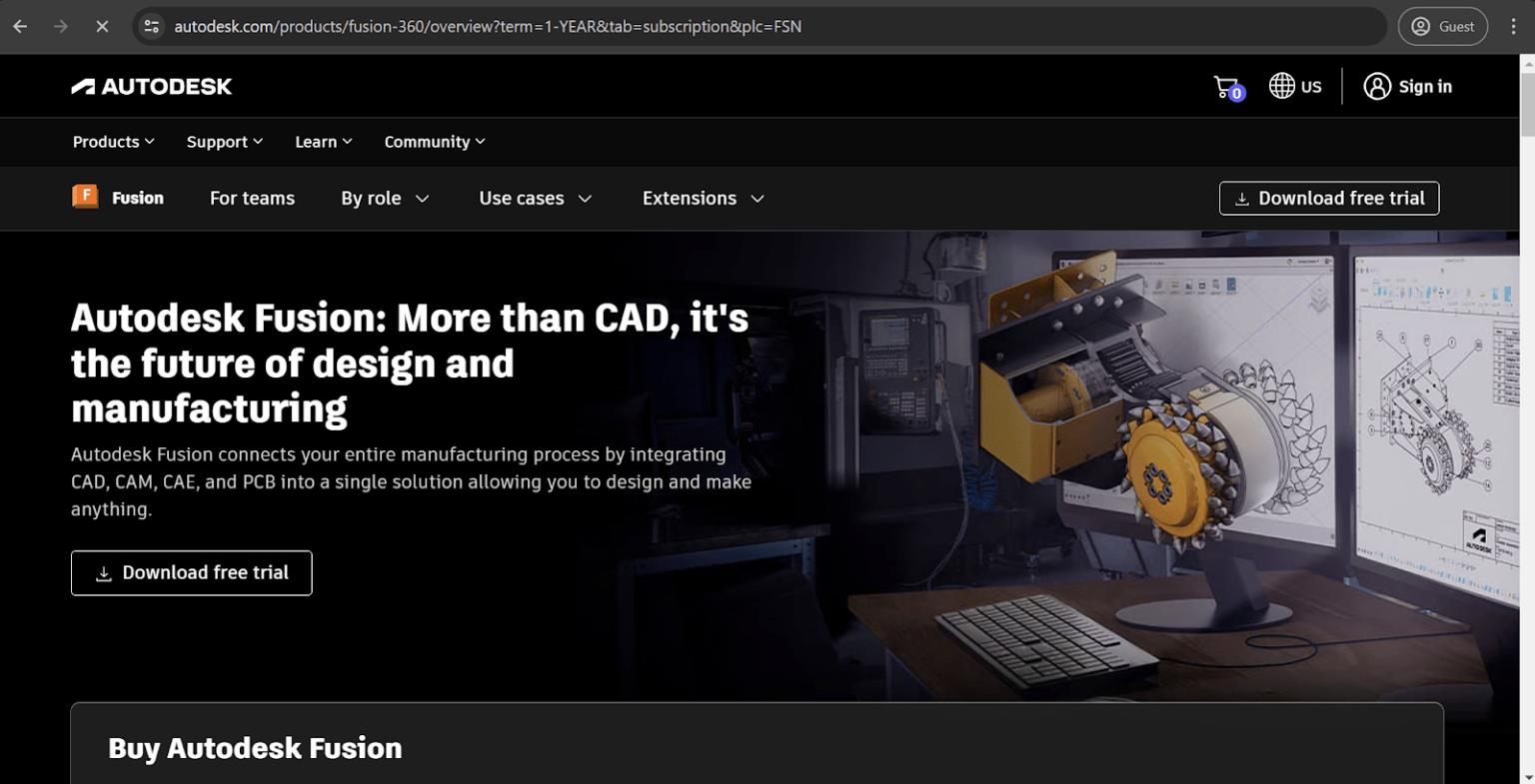The height and width of the screenshot is (784, 1535).
Task: Open the Community menu
Action: [434, 142]
